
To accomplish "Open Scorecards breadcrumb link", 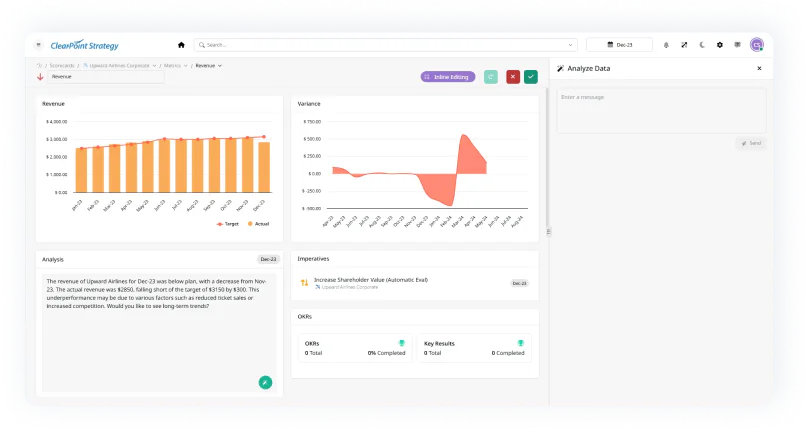I will point(62,66).
